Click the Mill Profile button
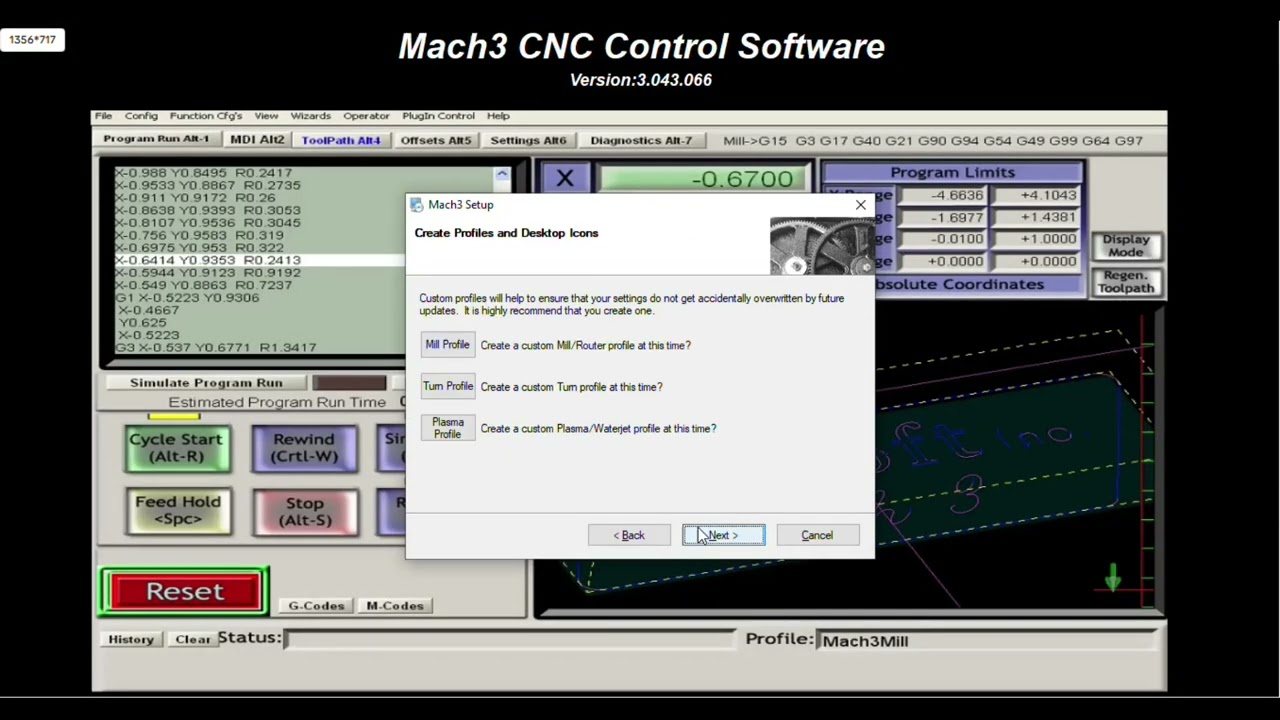1280x720 pixels. click(x=447, y=345)
